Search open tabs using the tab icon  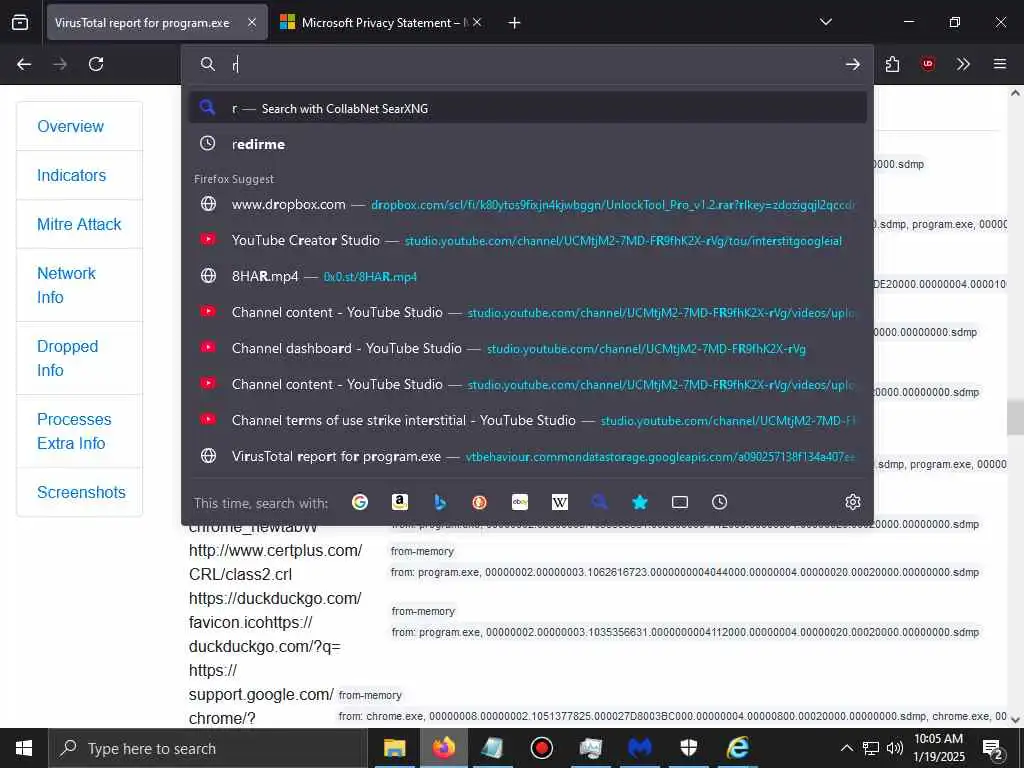tap(680, 502)
